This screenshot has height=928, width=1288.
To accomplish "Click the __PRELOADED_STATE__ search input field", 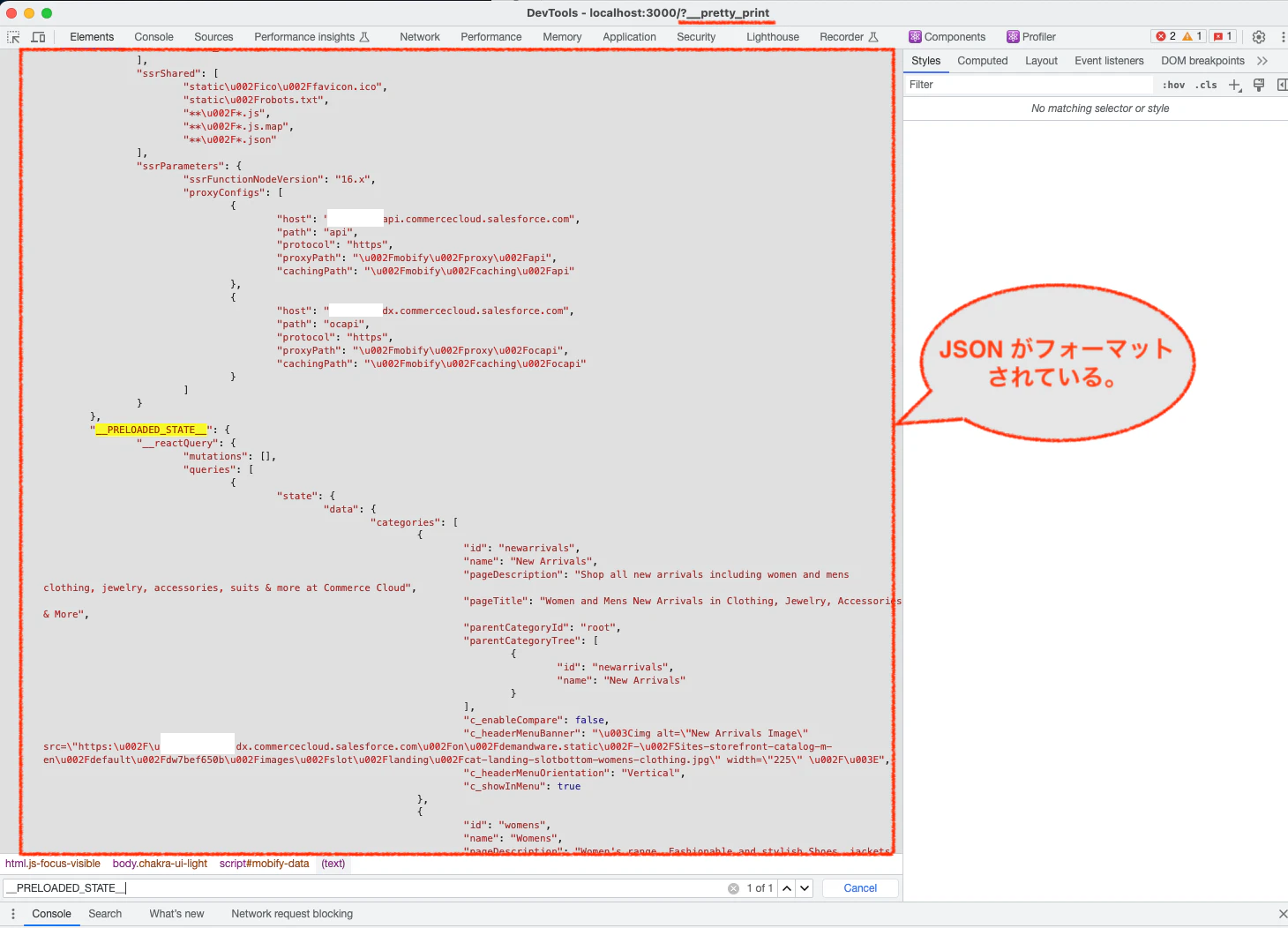I will 363,888.
